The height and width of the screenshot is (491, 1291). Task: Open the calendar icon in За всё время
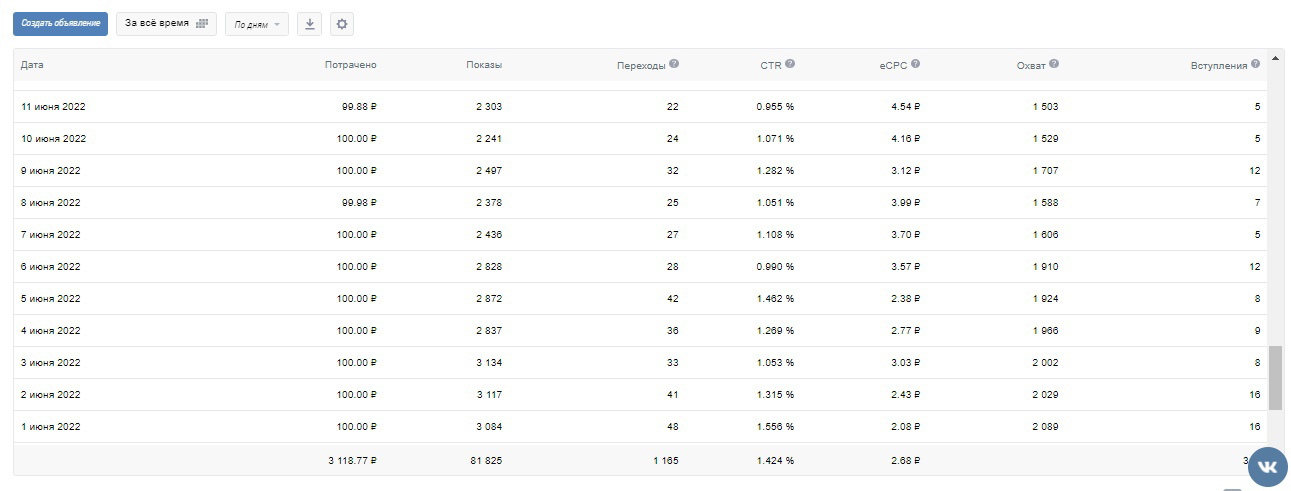click(202, 23)
